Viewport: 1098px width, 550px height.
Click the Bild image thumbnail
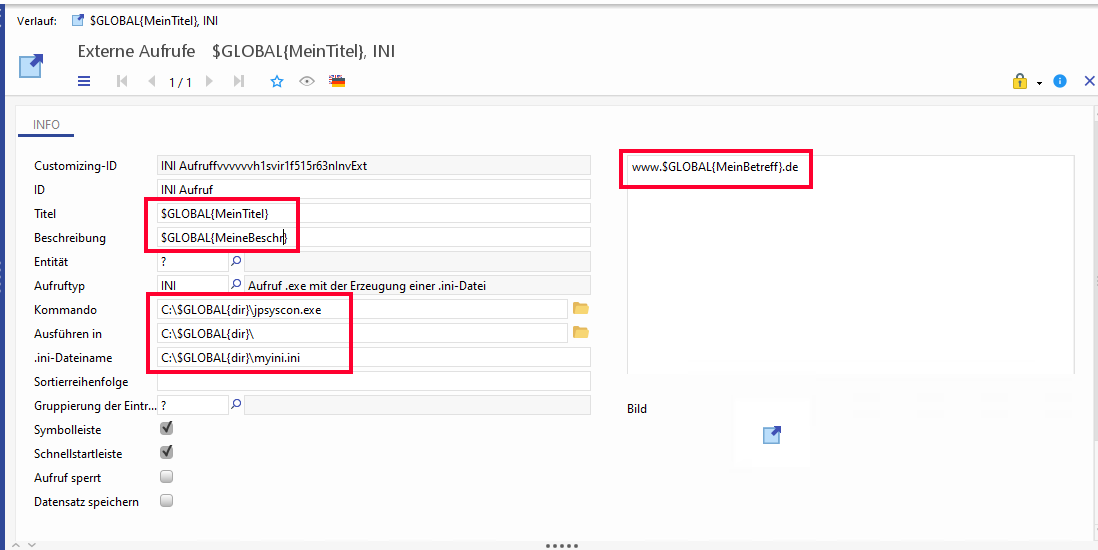[x=771, y=434]
